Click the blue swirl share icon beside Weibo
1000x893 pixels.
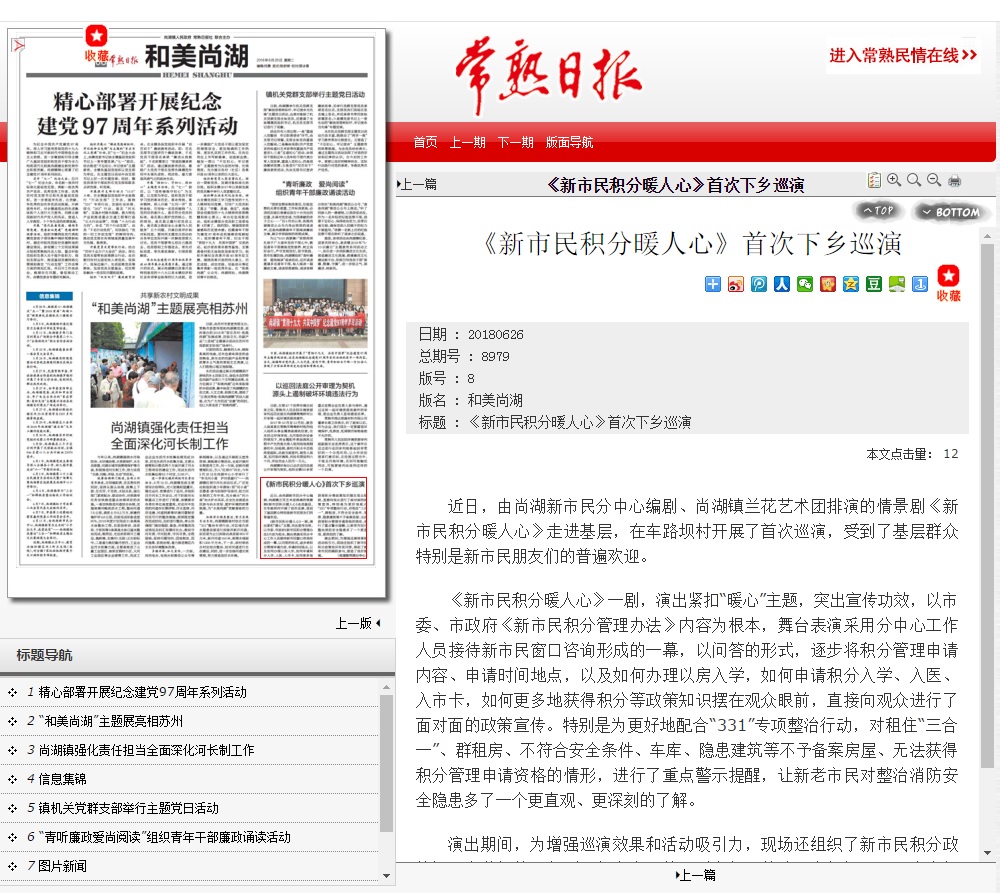(758, 284)
